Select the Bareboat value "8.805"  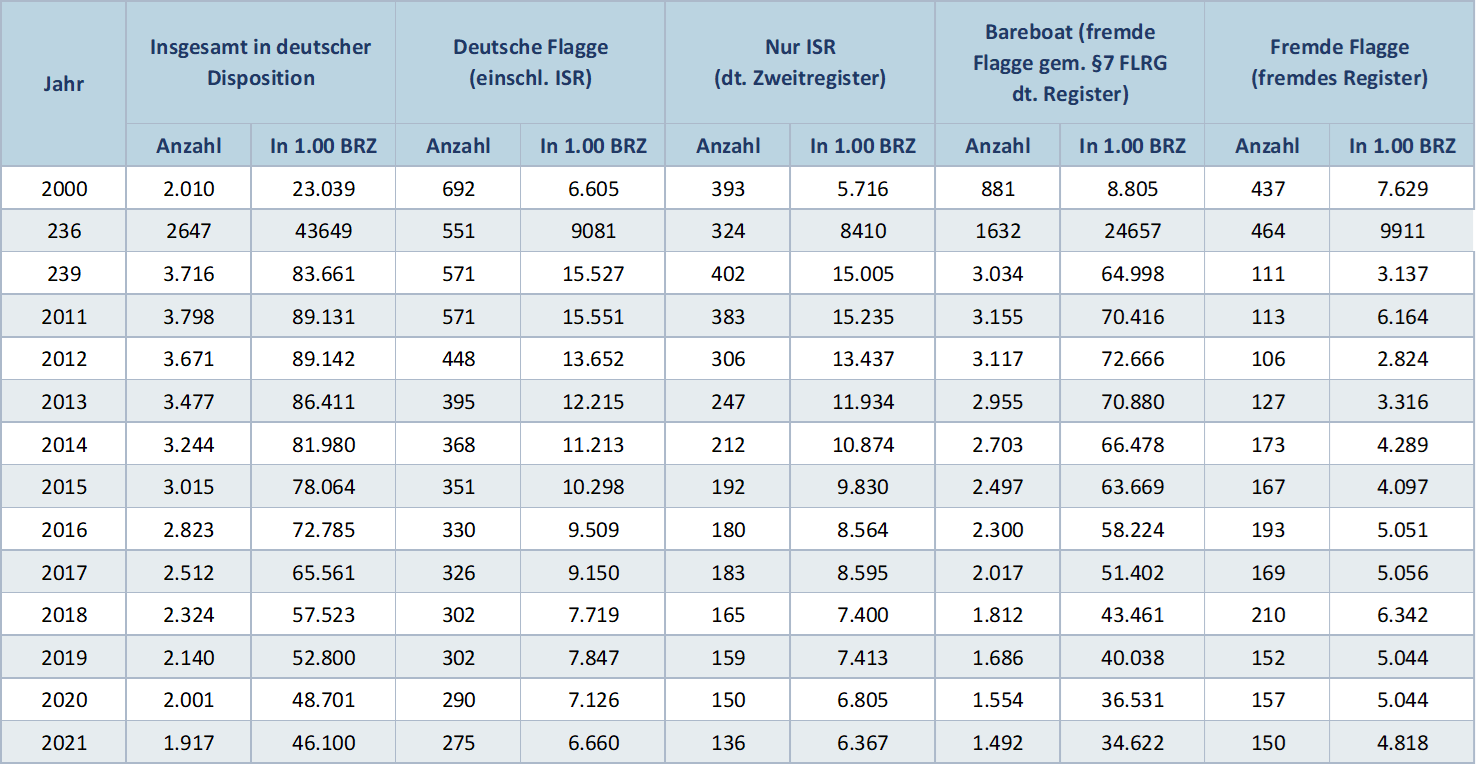(1133, 189)
